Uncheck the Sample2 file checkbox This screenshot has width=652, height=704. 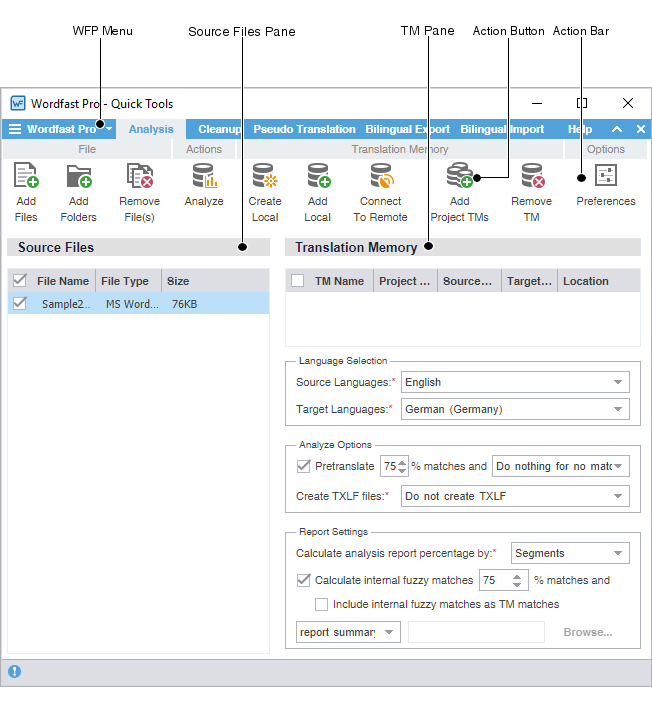pyautogui.click(x=20, y=304)
